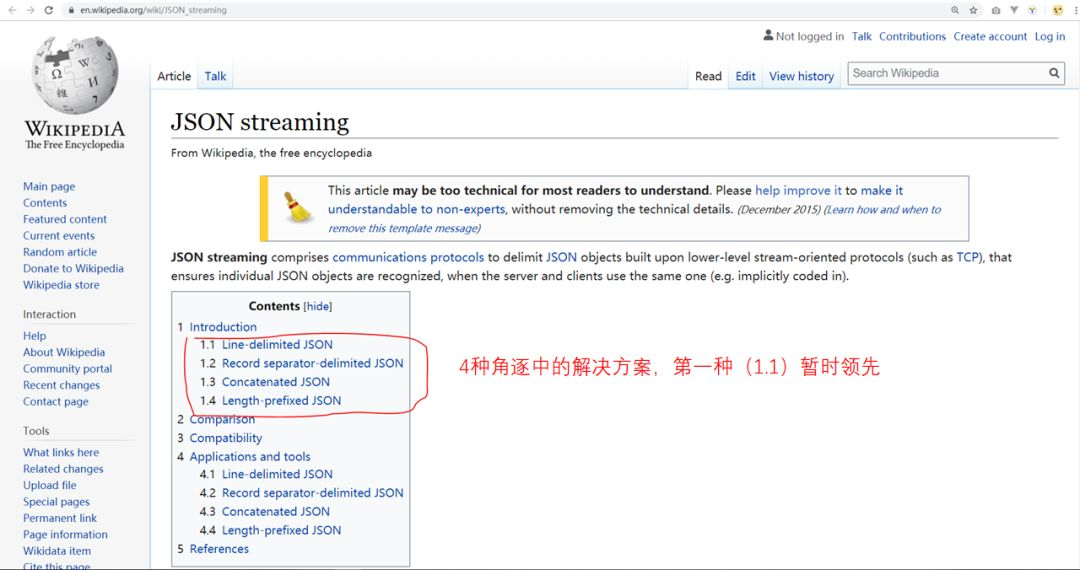This screenshot has height=570, width=1080.
Task: Click the padlock icon in the address bar
Action: [71, 10]
